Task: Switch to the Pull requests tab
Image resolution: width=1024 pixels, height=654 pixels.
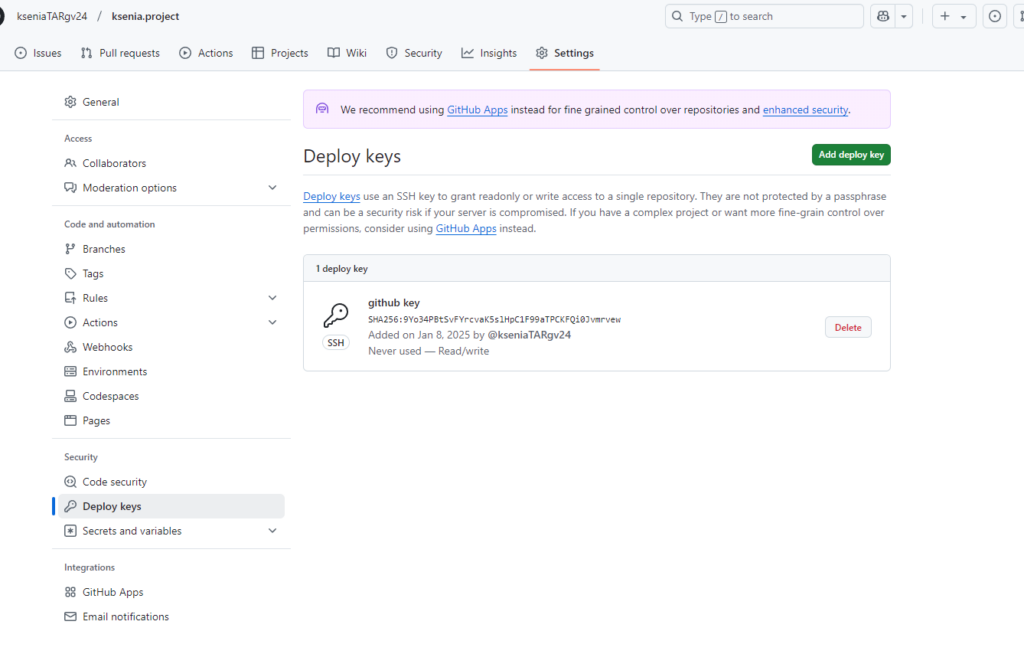Action: coord(120,53)
